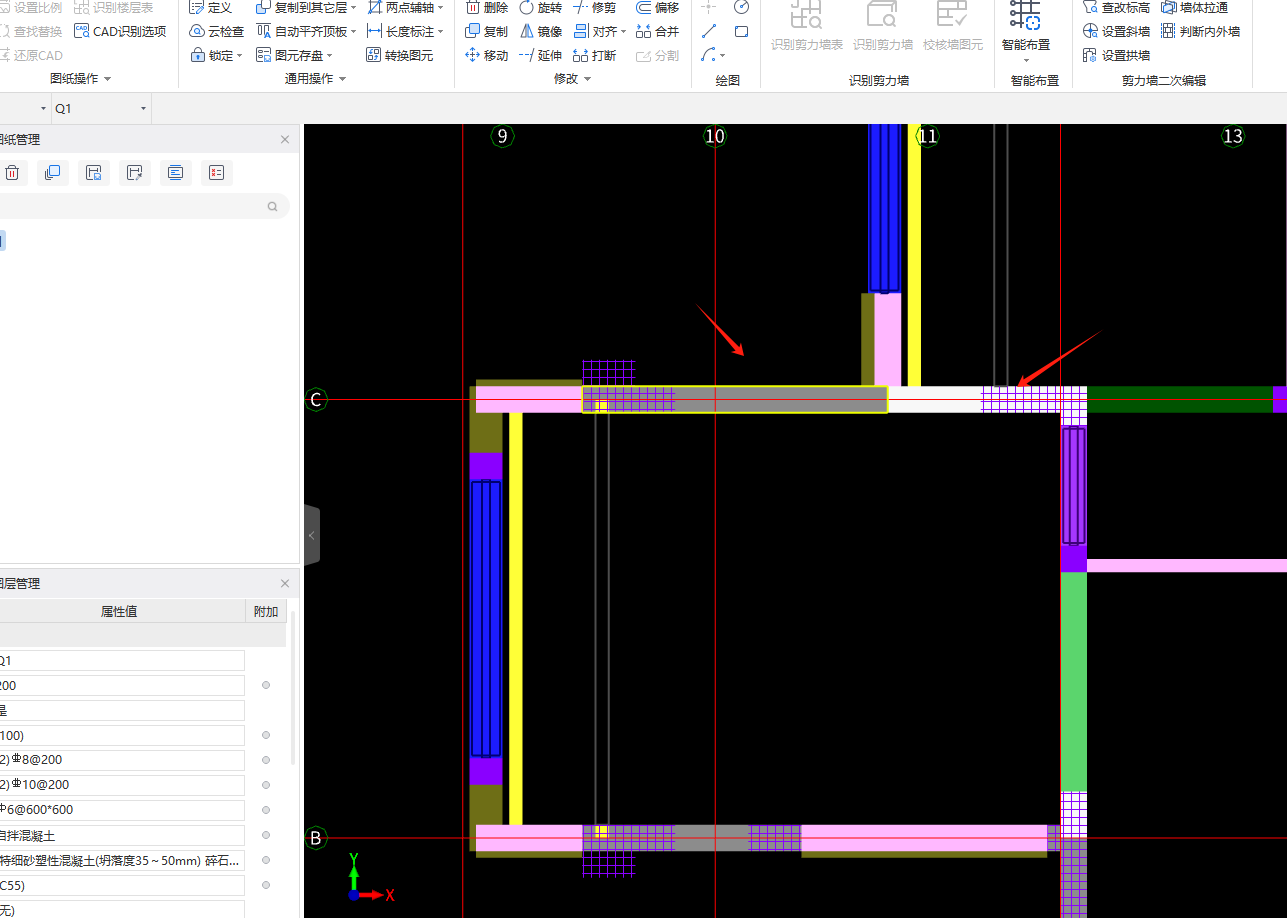
Task: Click the 墙体拉通 wall connect tool
Action: [1194, 7]
